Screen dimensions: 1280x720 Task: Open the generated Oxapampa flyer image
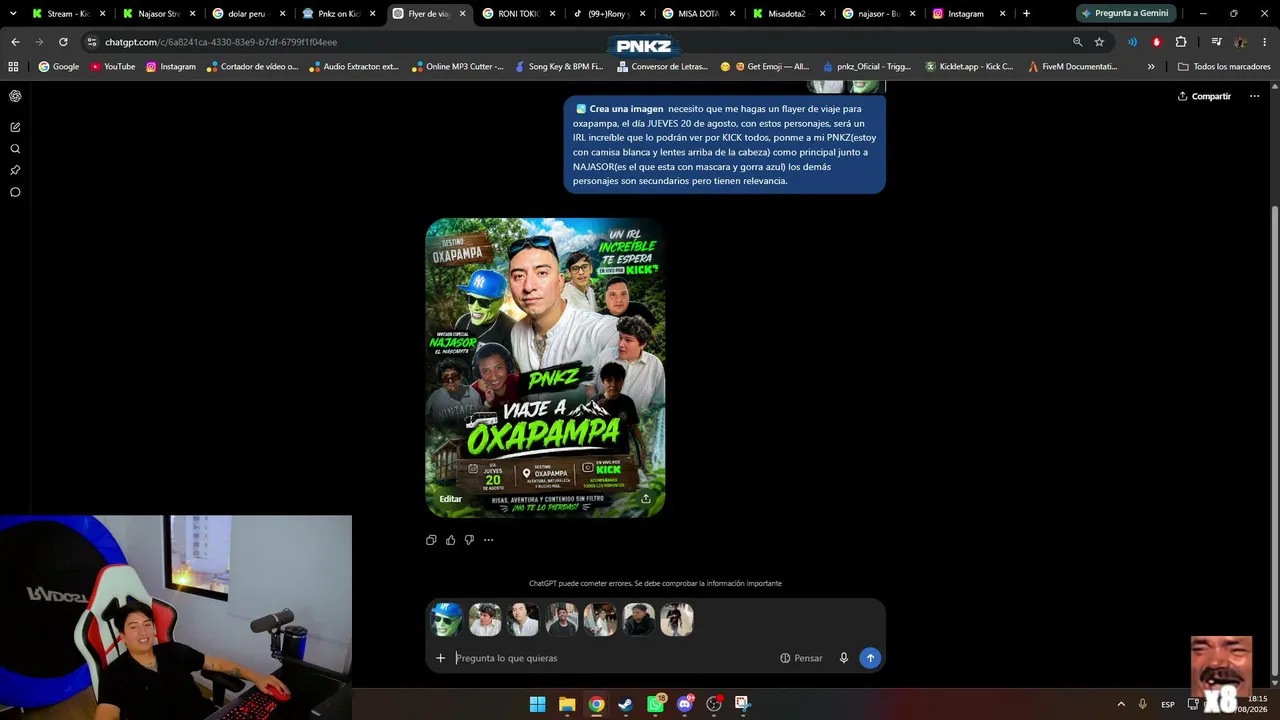tap(545, 368)
